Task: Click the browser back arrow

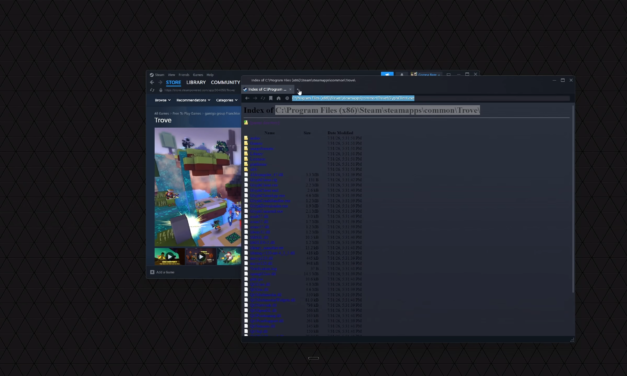Action: tap(247, 98)
